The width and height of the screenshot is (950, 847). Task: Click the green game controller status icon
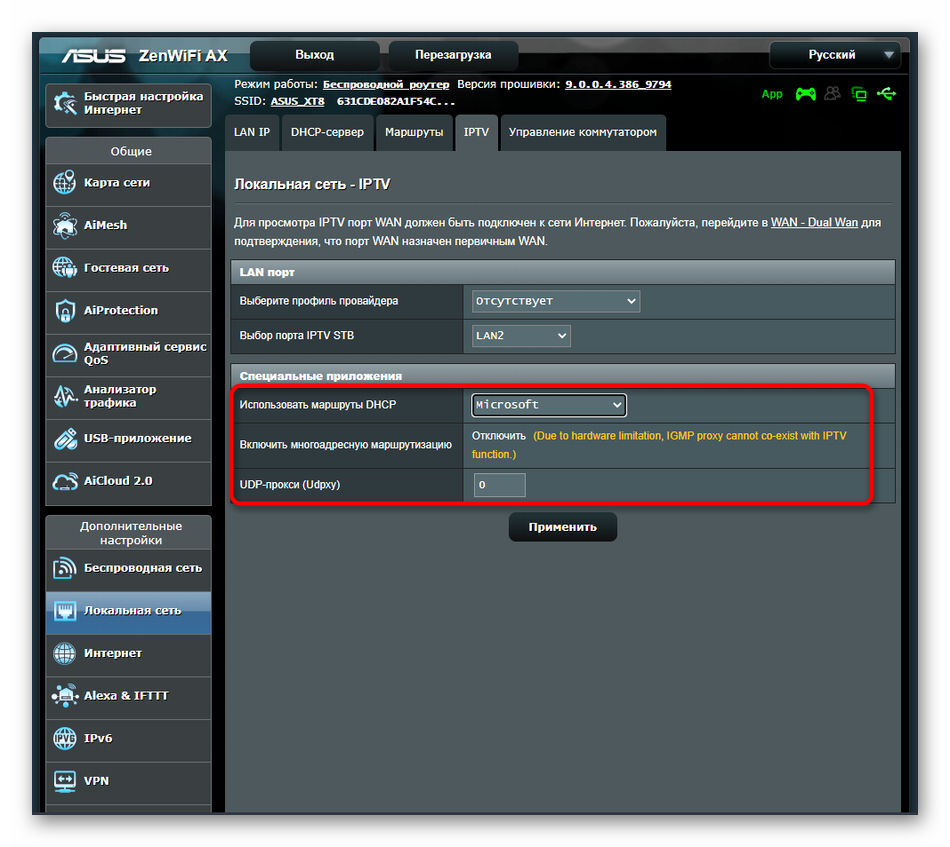point(805,94)
